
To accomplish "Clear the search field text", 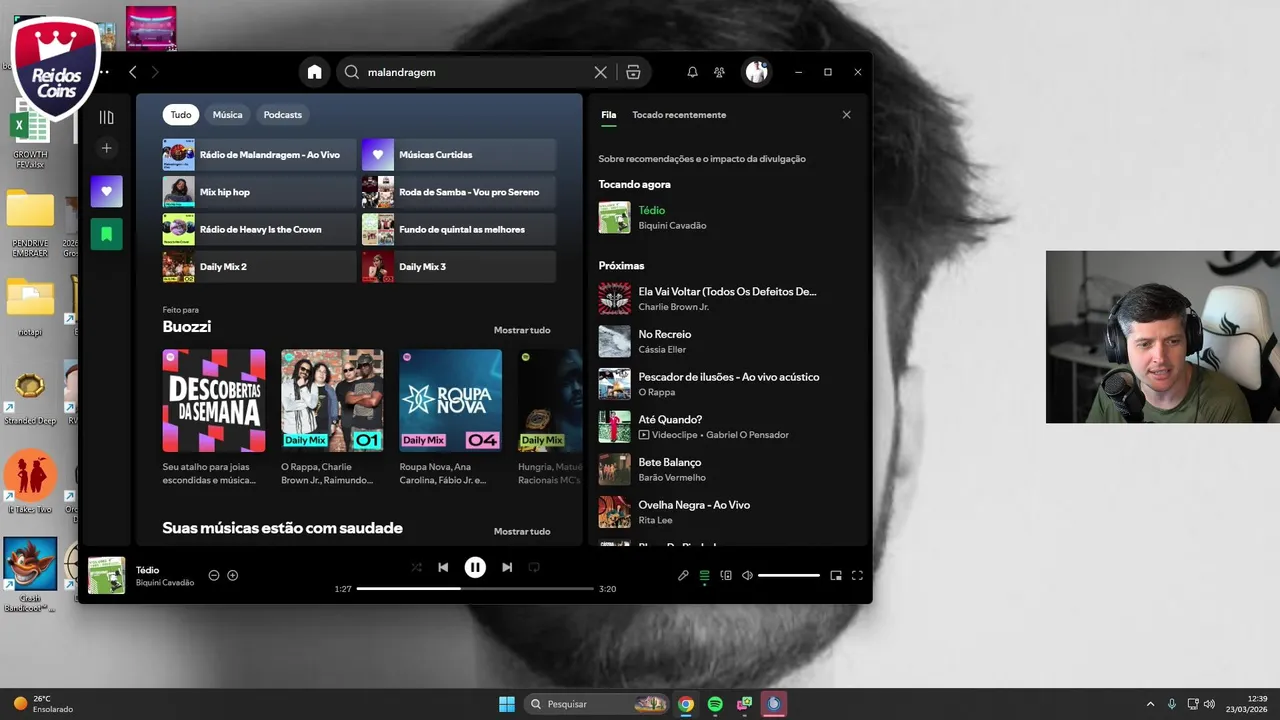I will [x=600, y=72].
